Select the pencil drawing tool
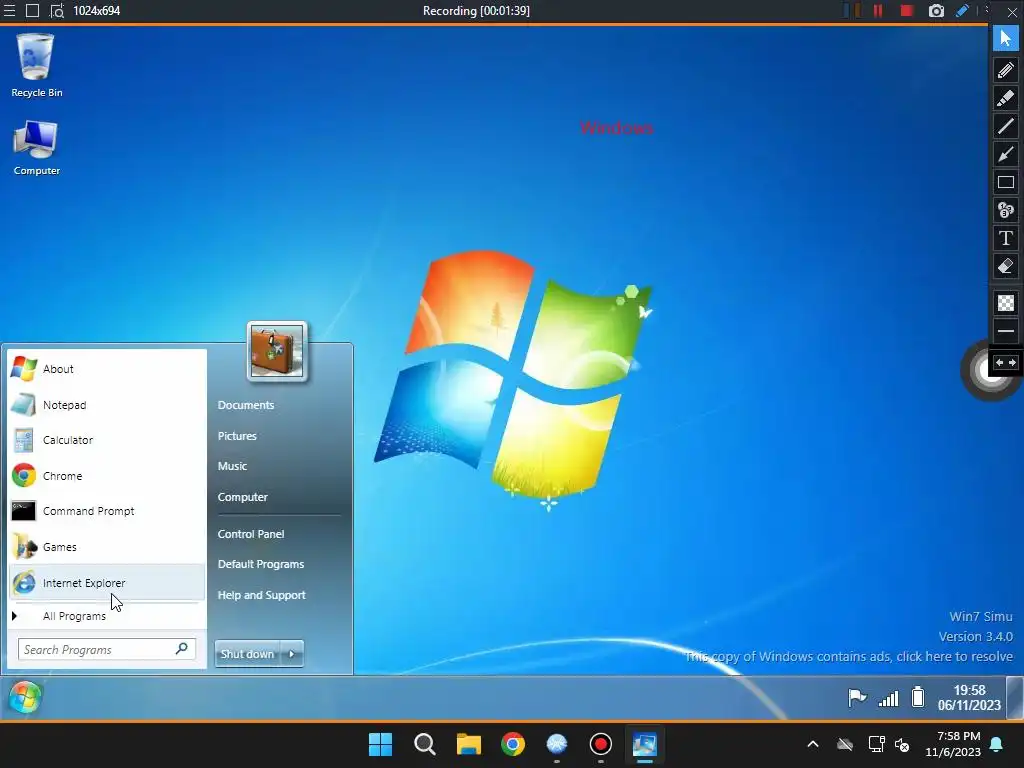The image size is (1024, 768). [x=1006, y=69]
